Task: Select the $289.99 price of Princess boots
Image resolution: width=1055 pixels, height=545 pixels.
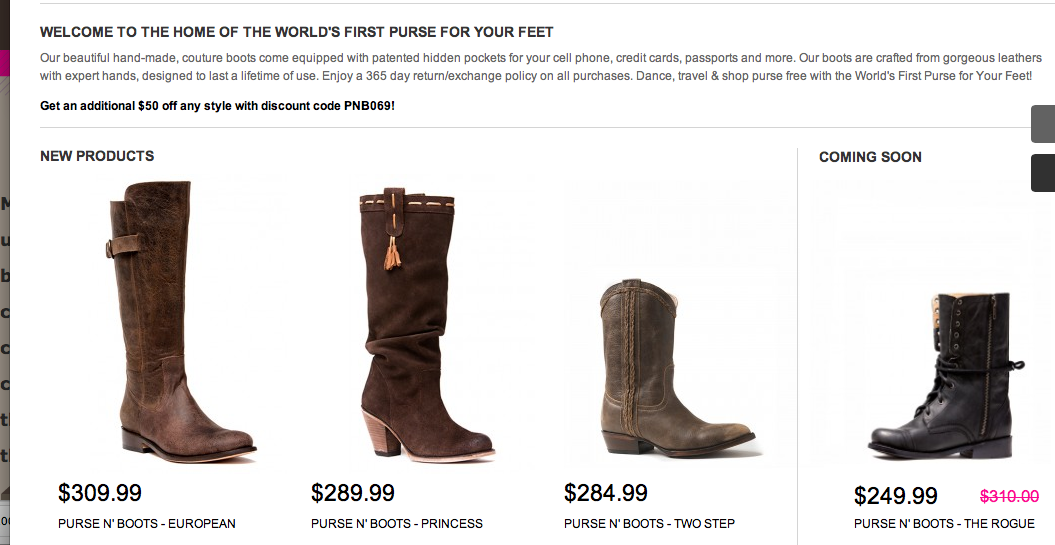Action: 353,493
